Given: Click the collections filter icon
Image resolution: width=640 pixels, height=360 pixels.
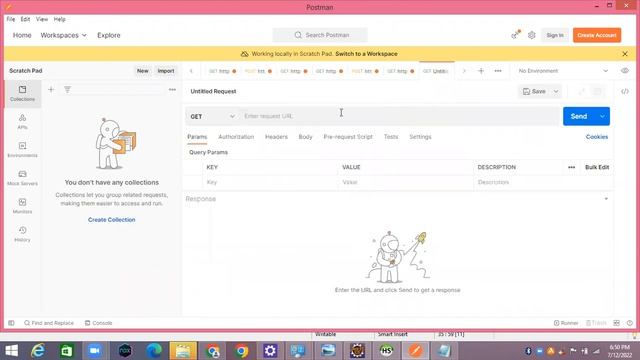Looking at the screenshot, I should point(67,89).
